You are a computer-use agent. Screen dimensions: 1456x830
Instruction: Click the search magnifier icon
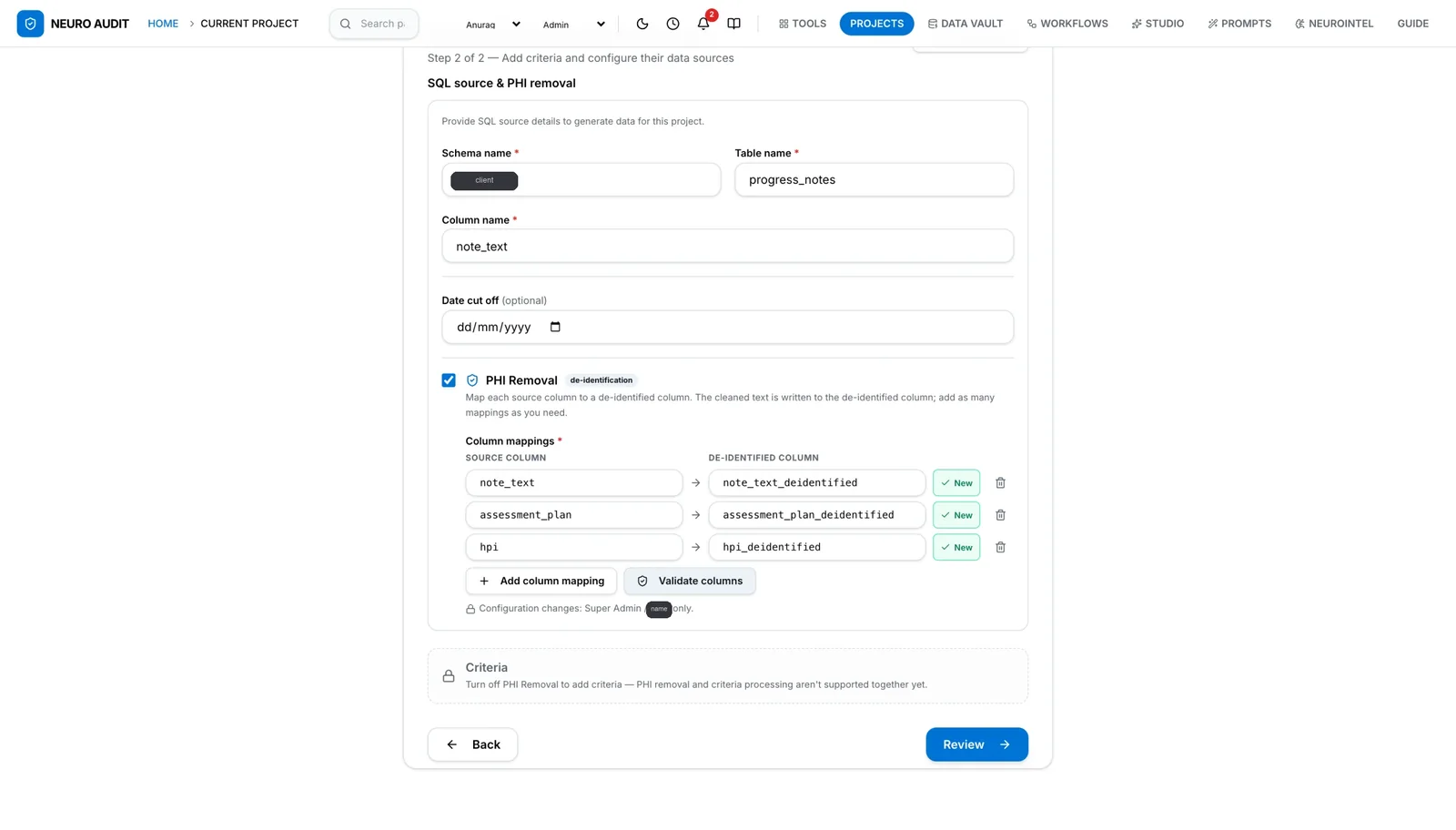click(x=346, y=24)
